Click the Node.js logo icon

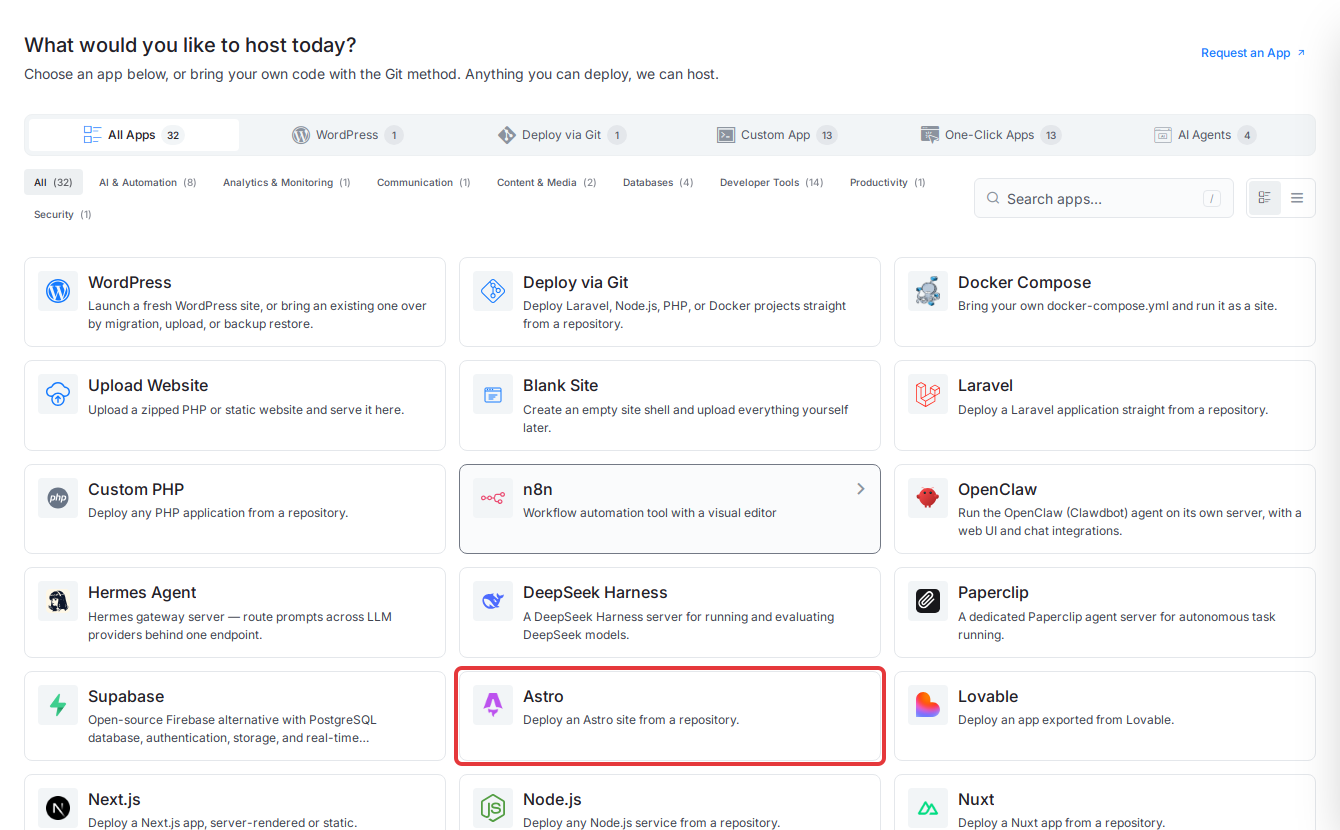pyautogui.click(x=493, y=808)
